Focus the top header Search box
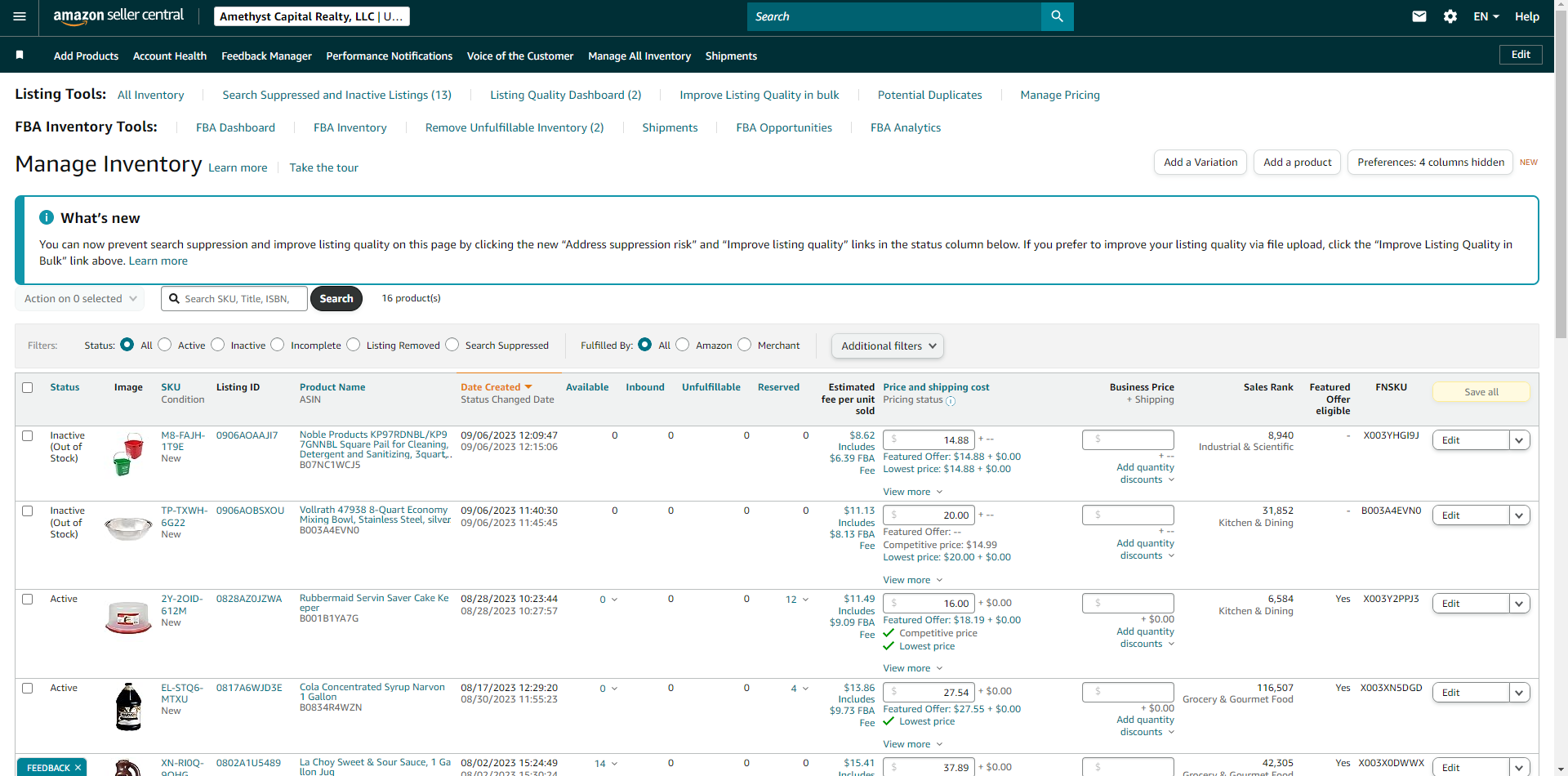Image resolution: width=1568 pixels, height=776 pixels. coord(894,16)
